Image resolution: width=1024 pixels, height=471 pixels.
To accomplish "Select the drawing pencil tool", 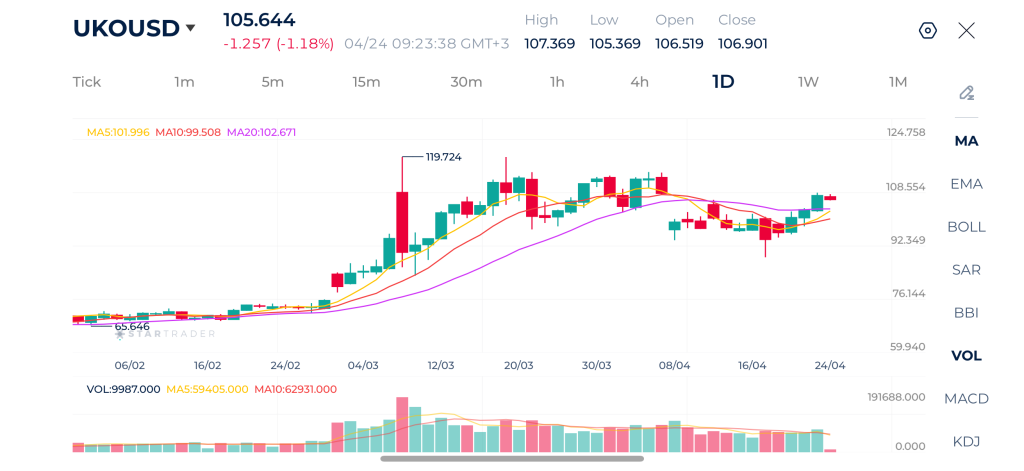I will (x=966, y=93).
